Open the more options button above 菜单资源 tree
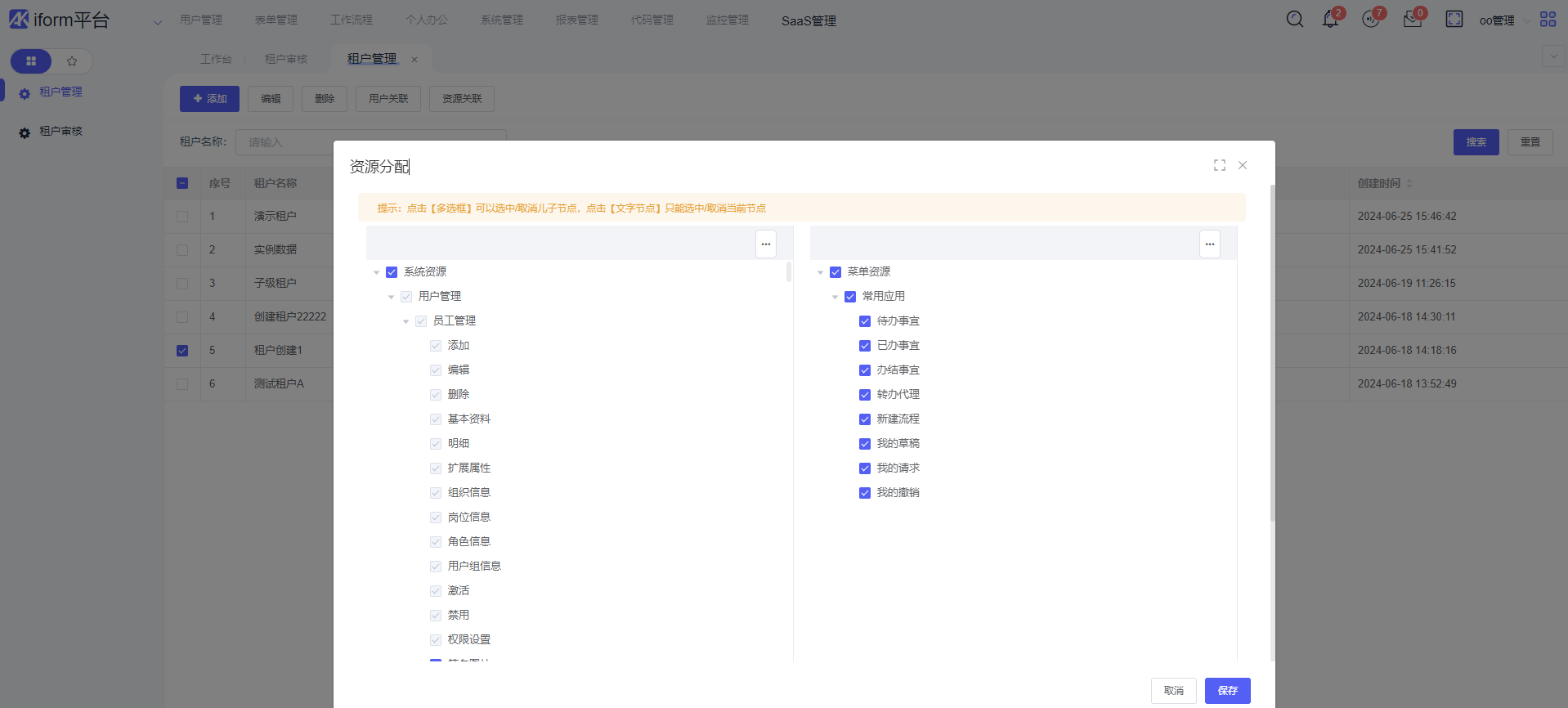Viewport: 1568px width, 708px height. coord(1209,244)
